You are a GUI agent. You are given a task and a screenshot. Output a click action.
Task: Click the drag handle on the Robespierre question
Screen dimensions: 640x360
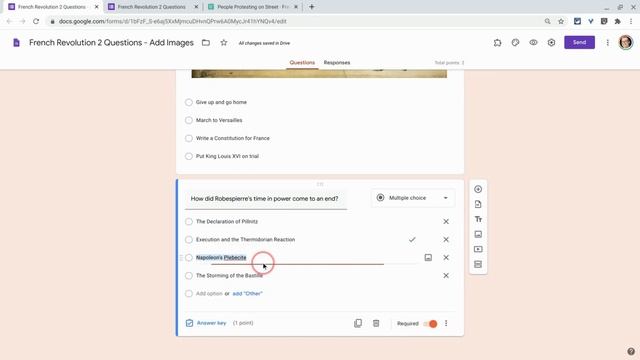click(x=320, y=184)
